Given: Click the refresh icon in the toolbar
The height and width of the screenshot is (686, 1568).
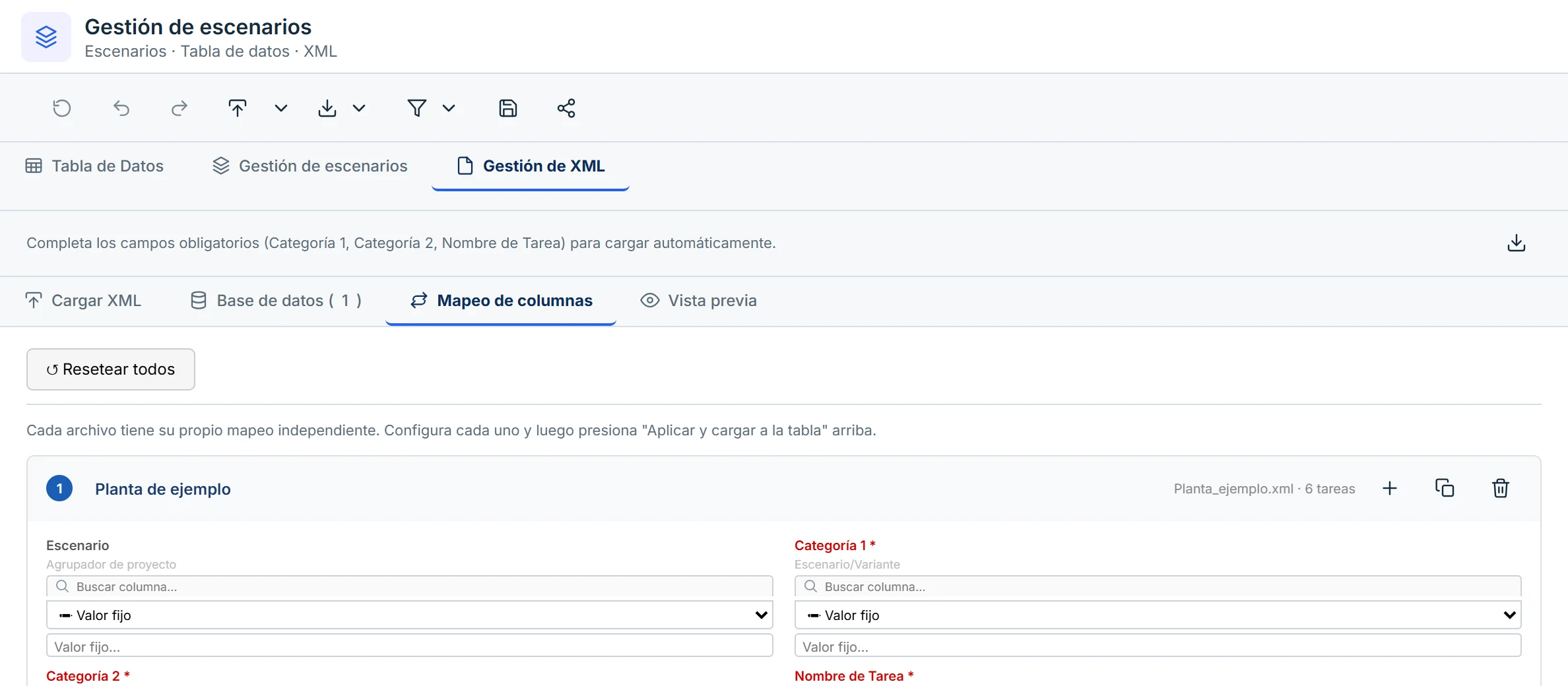Looking at the screenshot, I should (62, 108).
